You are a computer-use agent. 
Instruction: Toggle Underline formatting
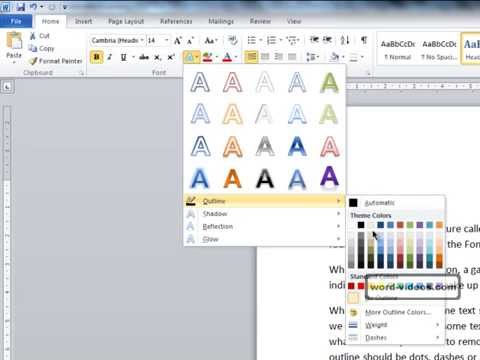[123, 57]
